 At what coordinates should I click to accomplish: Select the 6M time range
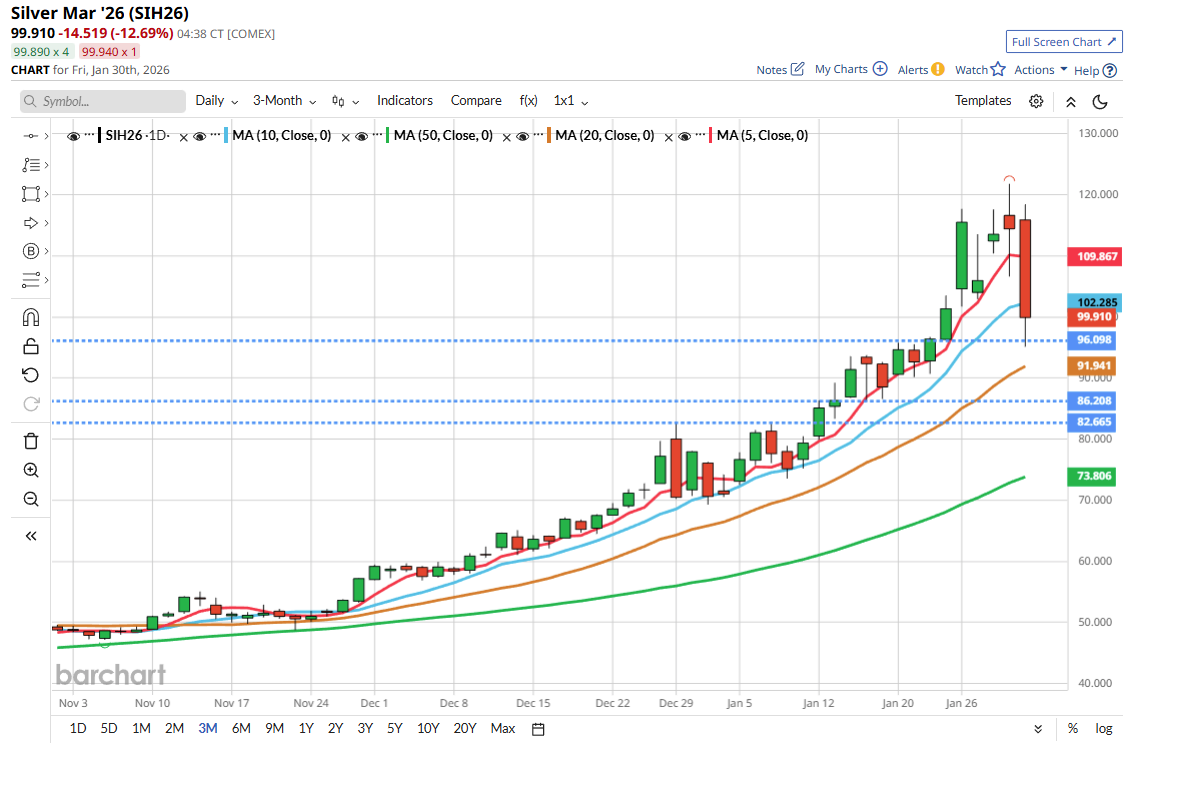241,728
